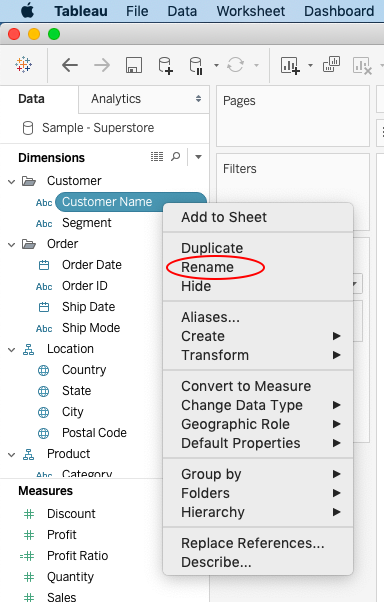This screenshot has width=384, height=602.
Task: Collapse the Order folder
Action: point(12,245)
